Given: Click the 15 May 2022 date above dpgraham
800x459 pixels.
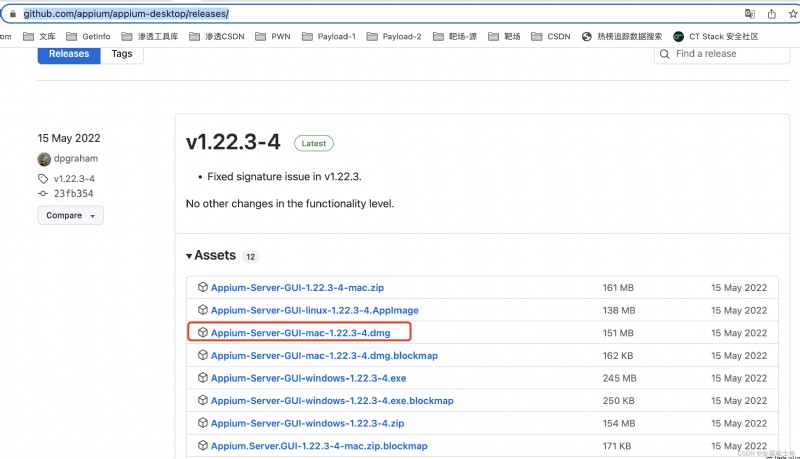Looking at the screenshot, I should click(69, 138).
